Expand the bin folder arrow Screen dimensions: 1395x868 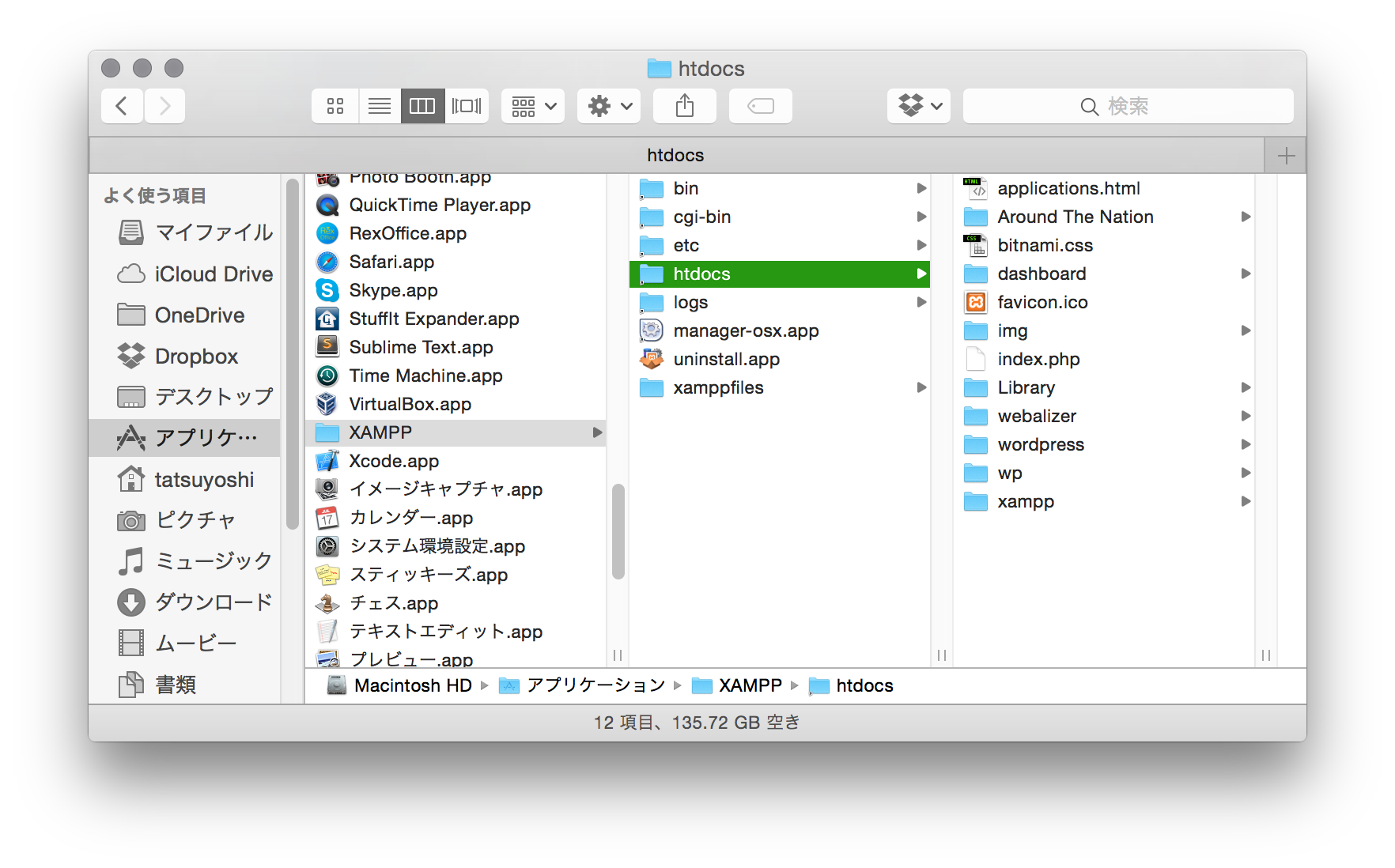click(921, 188)
